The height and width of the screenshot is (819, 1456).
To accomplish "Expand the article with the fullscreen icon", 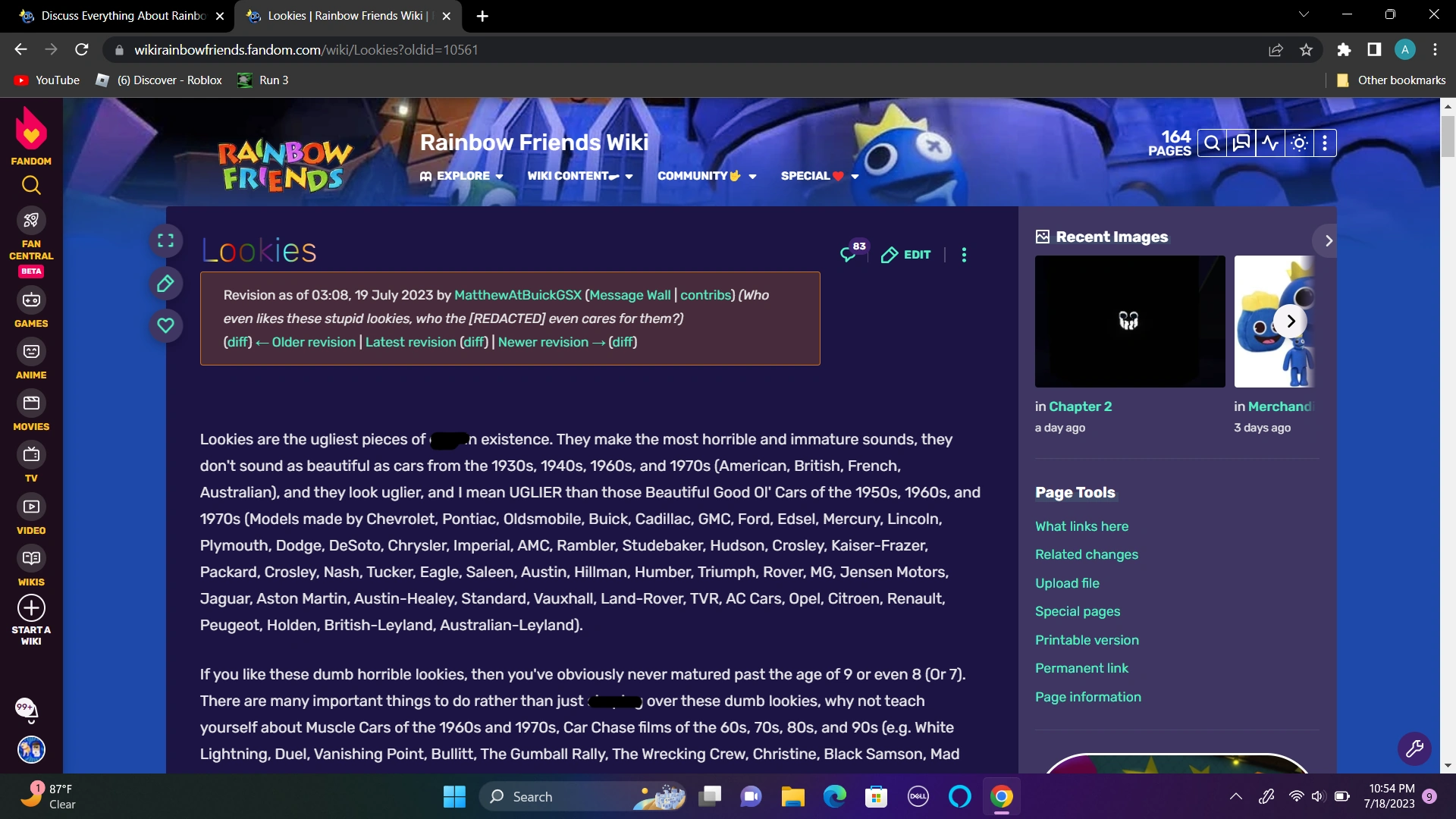I will click(166, 240).
